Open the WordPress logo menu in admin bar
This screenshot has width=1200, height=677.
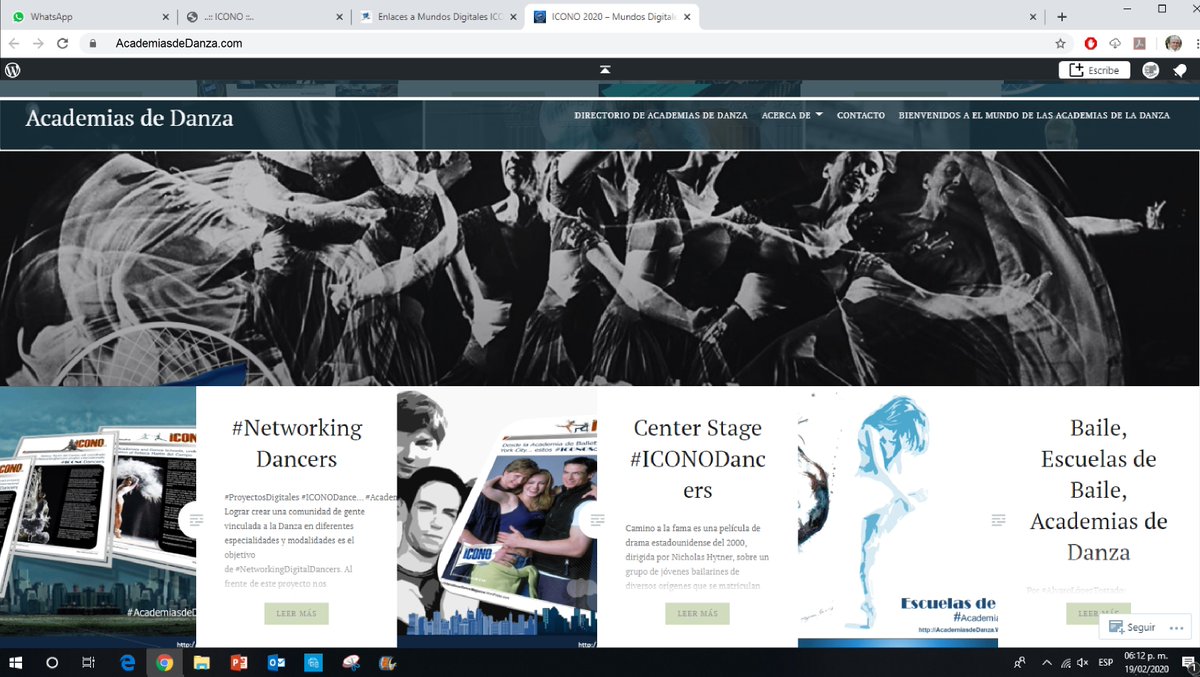pyautogui.click(x=13, y=70)
